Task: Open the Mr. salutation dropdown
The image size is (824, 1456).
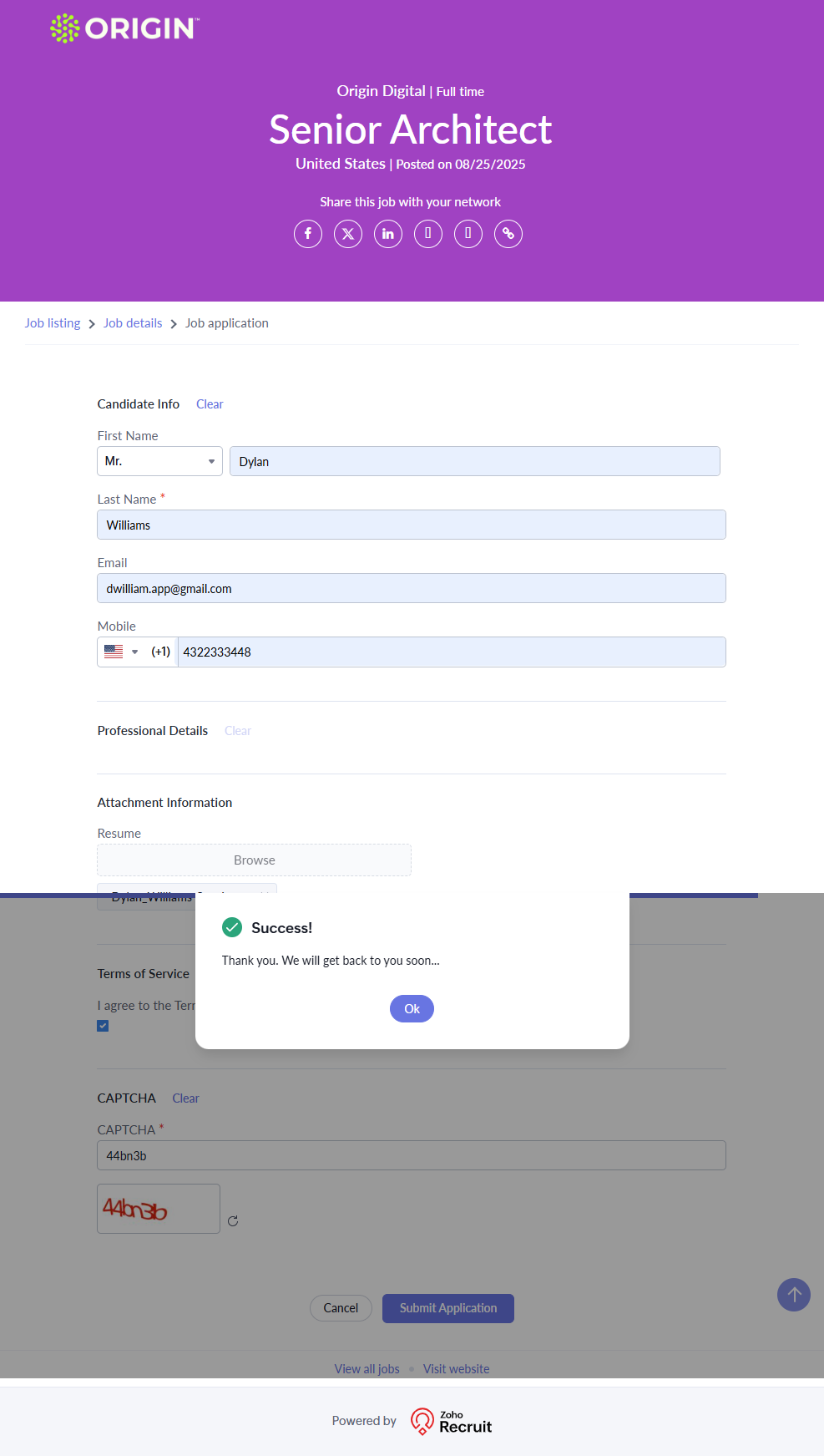Action: (159, 461)
